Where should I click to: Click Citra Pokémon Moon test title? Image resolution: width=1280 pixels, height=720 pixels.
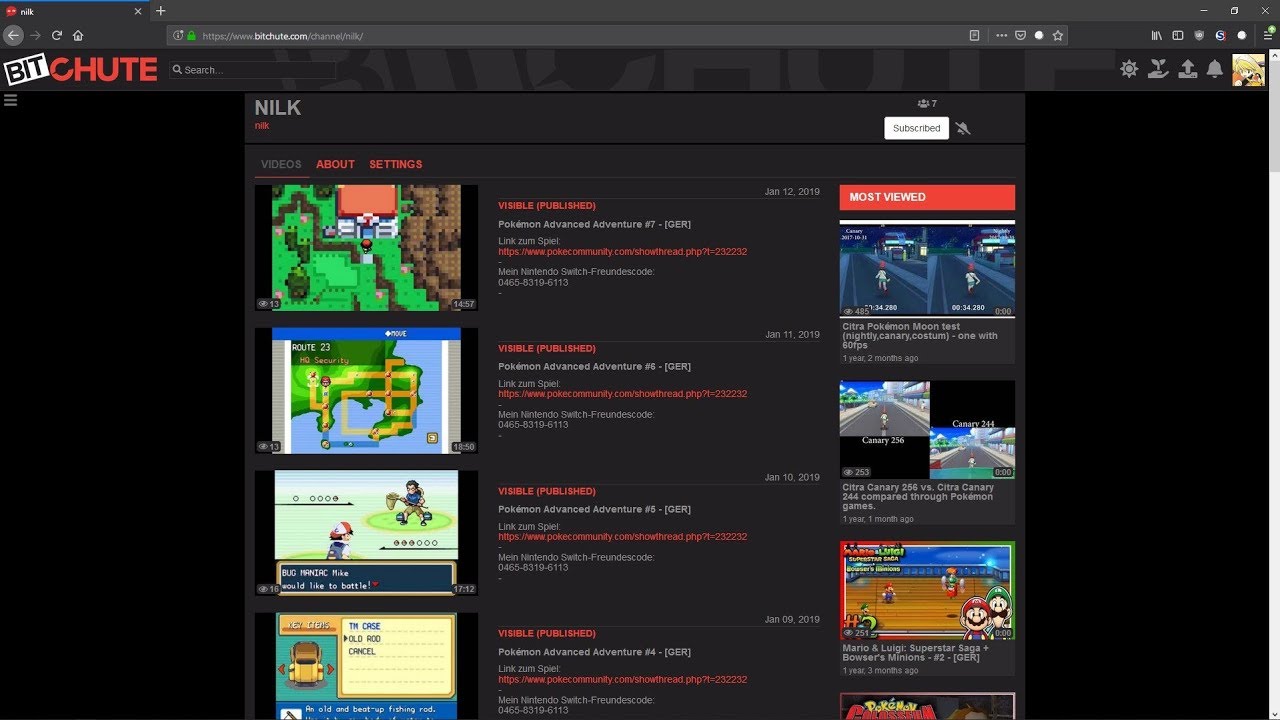[x=920, y=336]
